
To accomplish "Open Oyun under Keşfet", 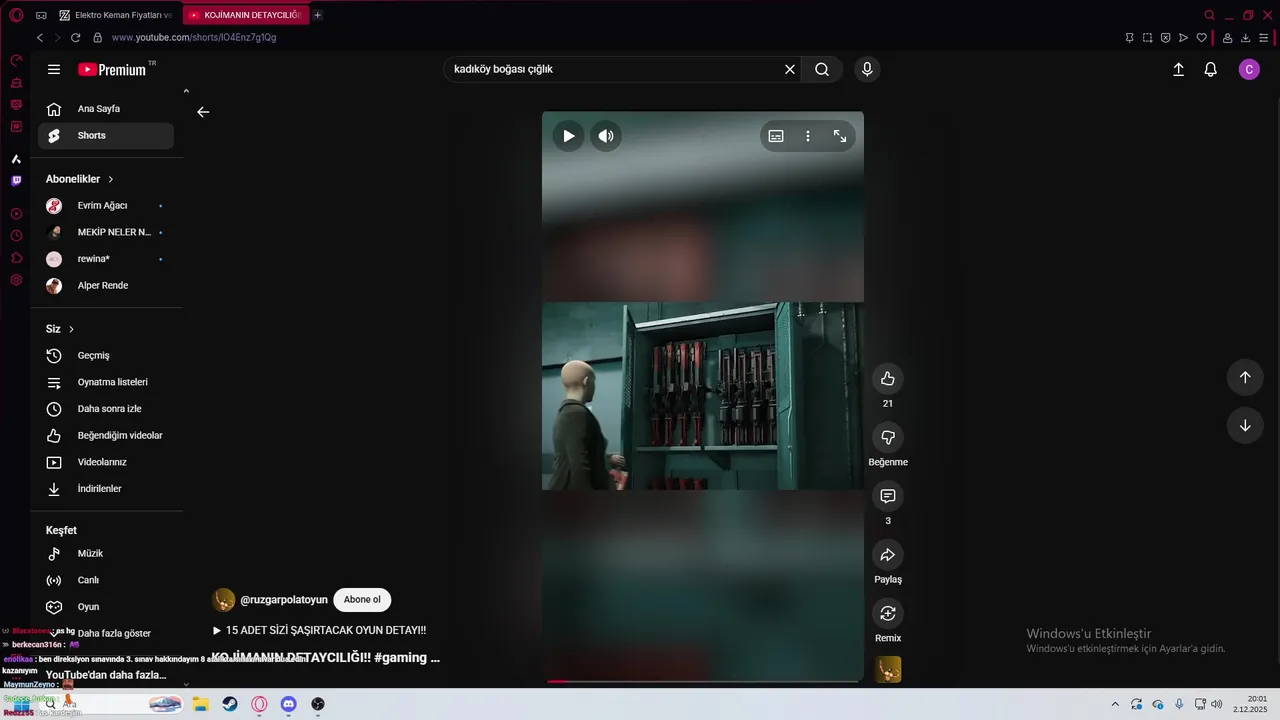I will [106, 607].
